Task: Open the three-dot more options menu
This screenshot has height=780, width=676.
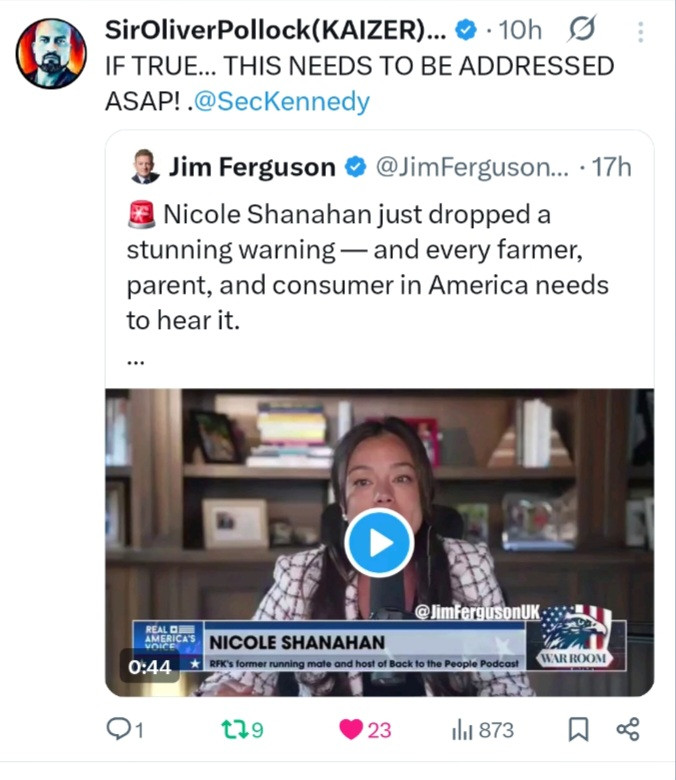Action: (x=641, y=32)
